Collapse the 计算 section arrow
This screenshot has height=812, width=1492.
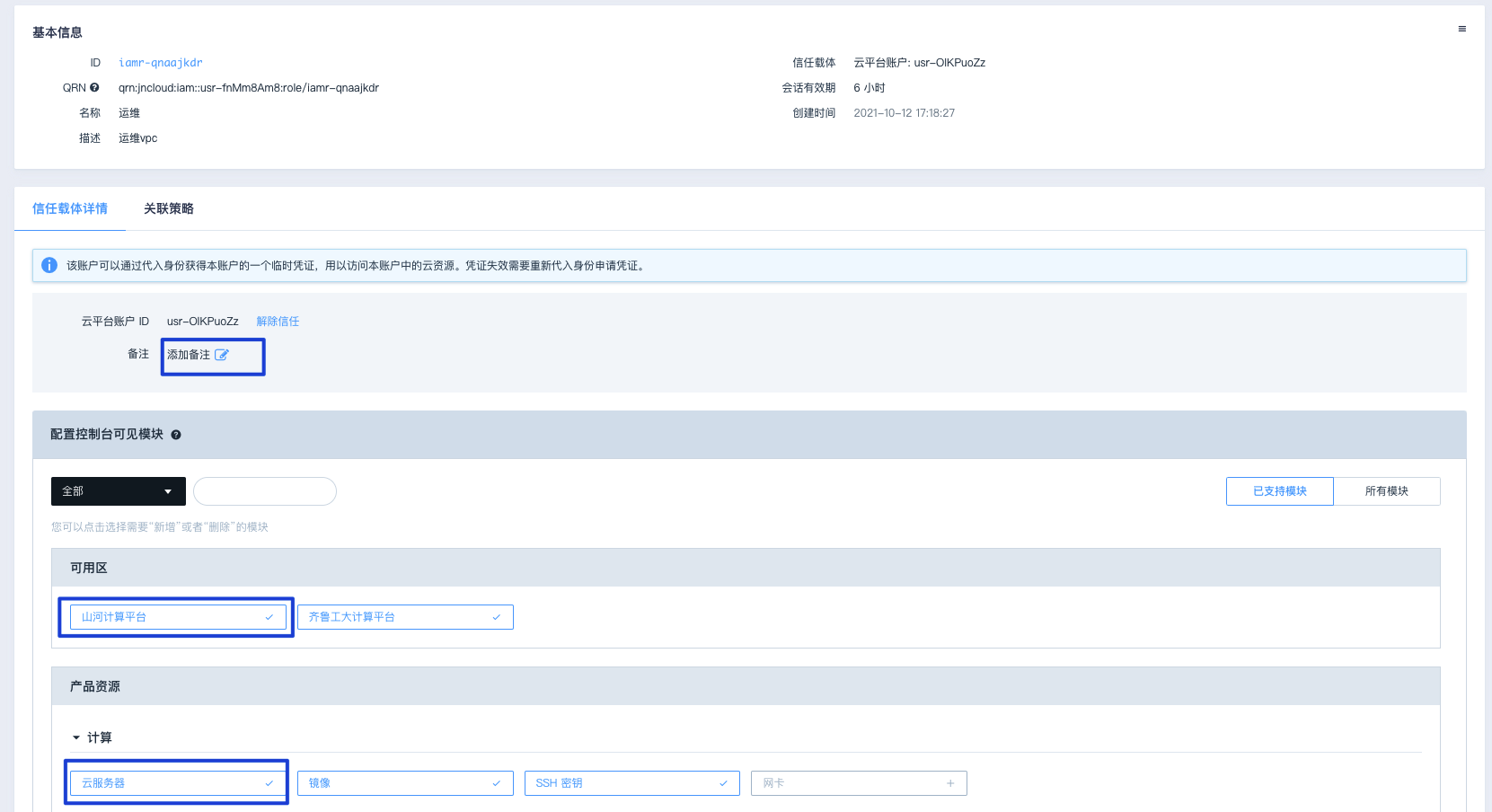coord(76,738)
